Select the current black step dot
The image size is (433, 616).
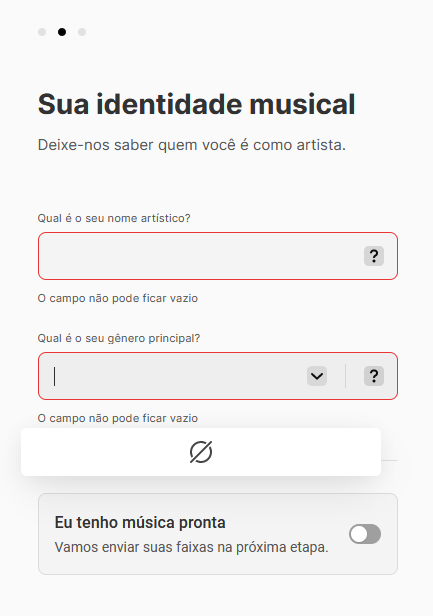pos(62,32)
